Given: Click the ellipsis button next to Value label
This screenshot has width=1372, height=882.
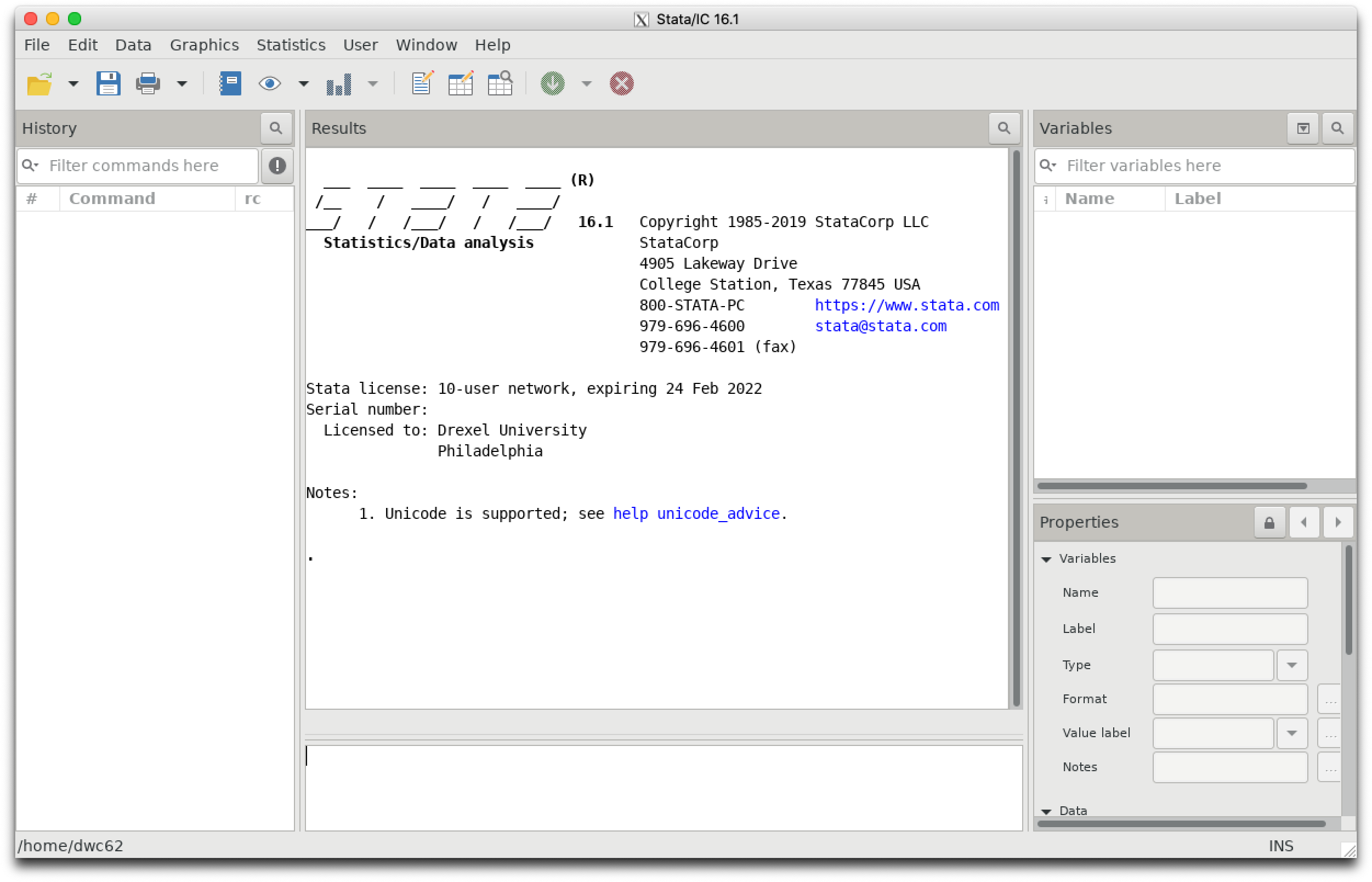Looking at the screenshot, I should pos(1330,733).
